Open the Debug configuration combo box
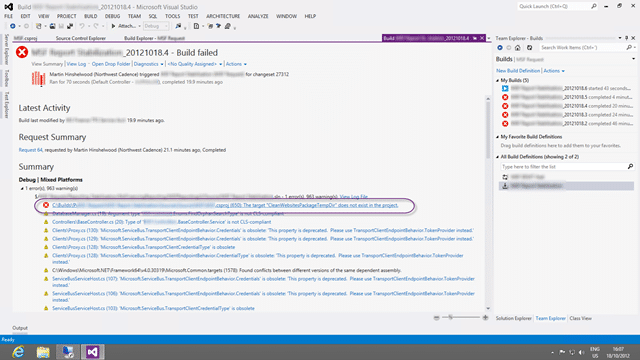 [156, 26]
